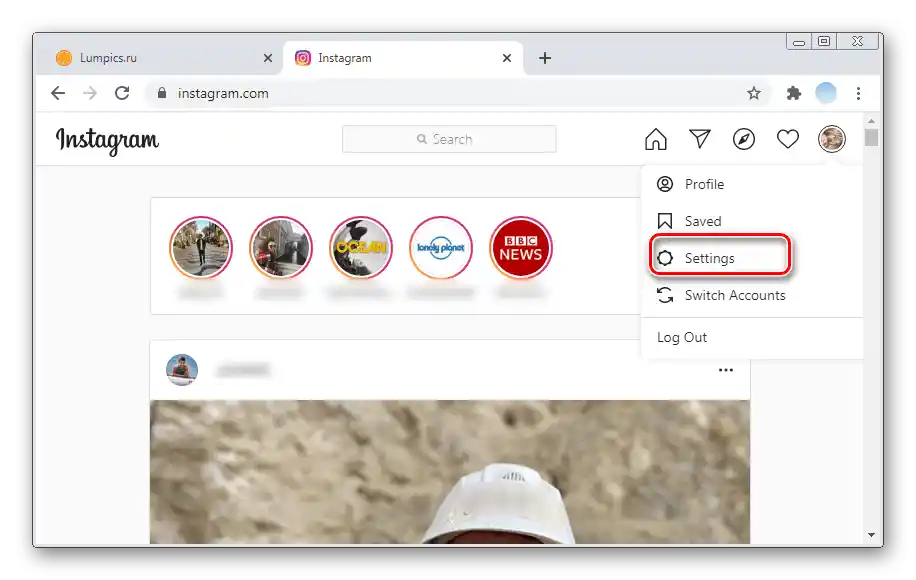Screen dimensions: 916x580
Task: Click the vertical scrollbar thumb
Action: [871, 138]
